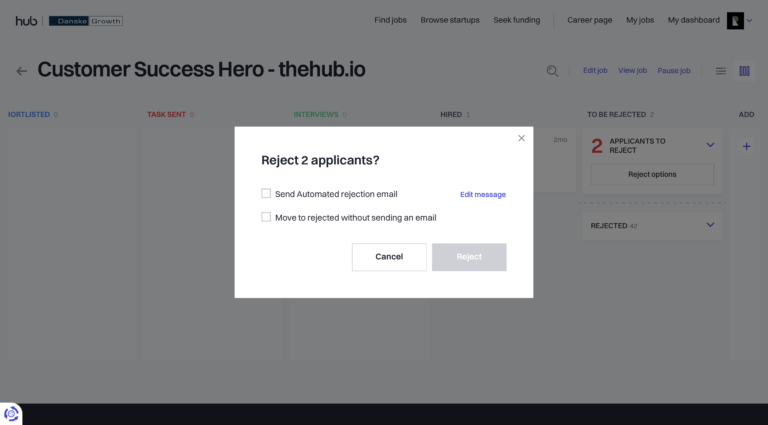The width and height of the screenshot is (768, 425).
Task: Click the plus icon to add a column
Action: [x=746, y=146]
